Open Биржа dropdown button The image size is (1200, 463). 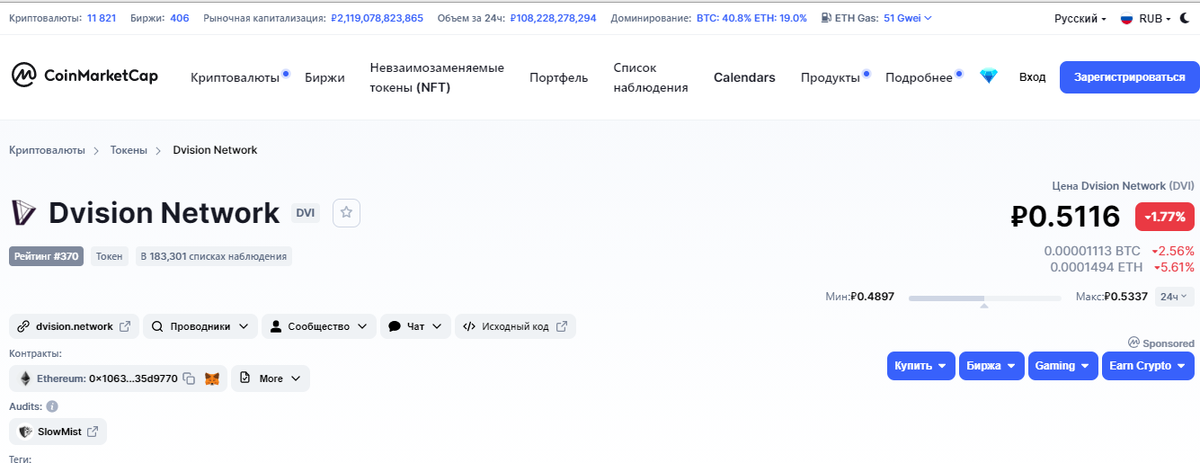pos(991,366)
